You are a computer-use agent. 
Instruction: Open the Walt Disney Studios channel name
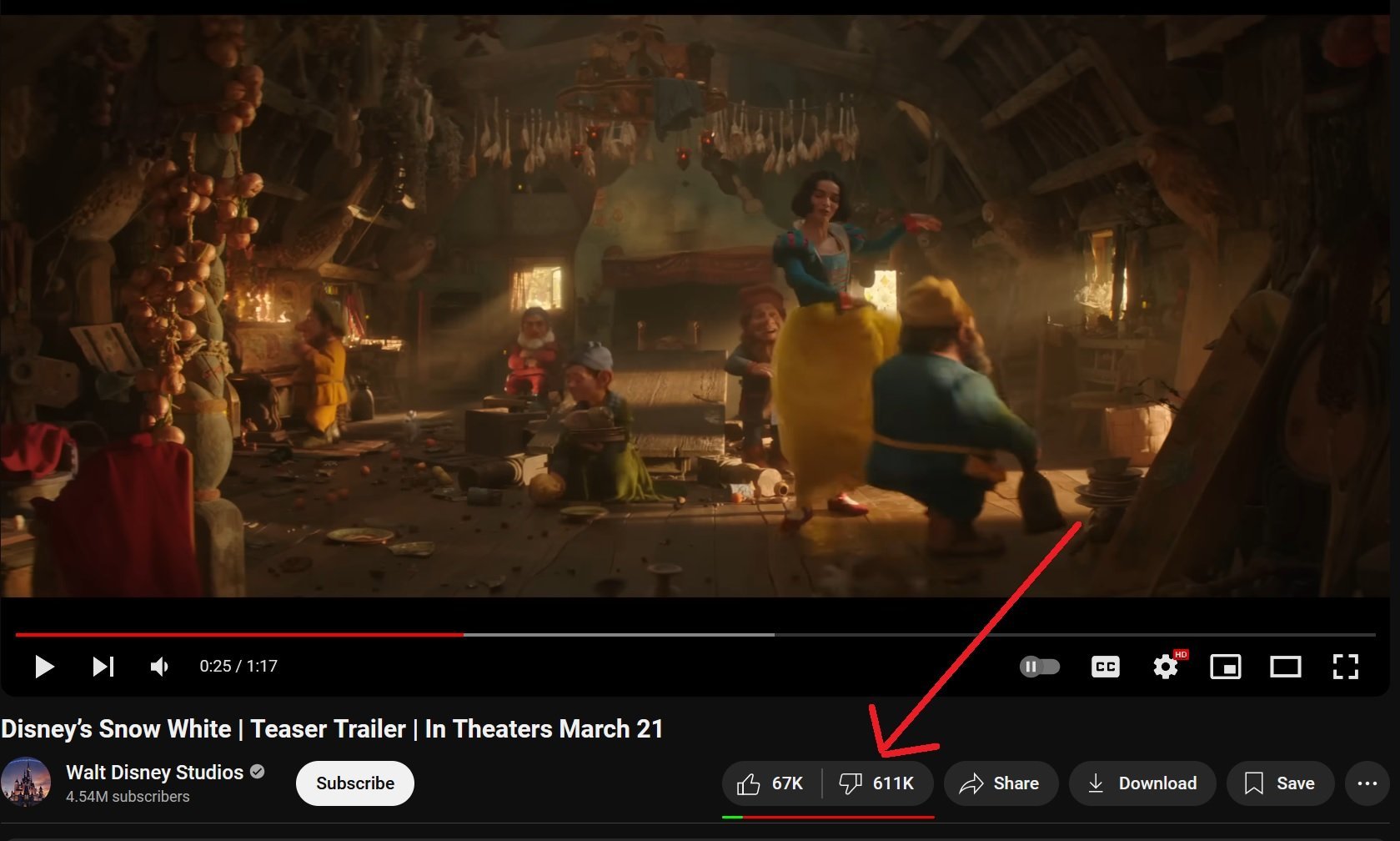[x=155, y=773]
